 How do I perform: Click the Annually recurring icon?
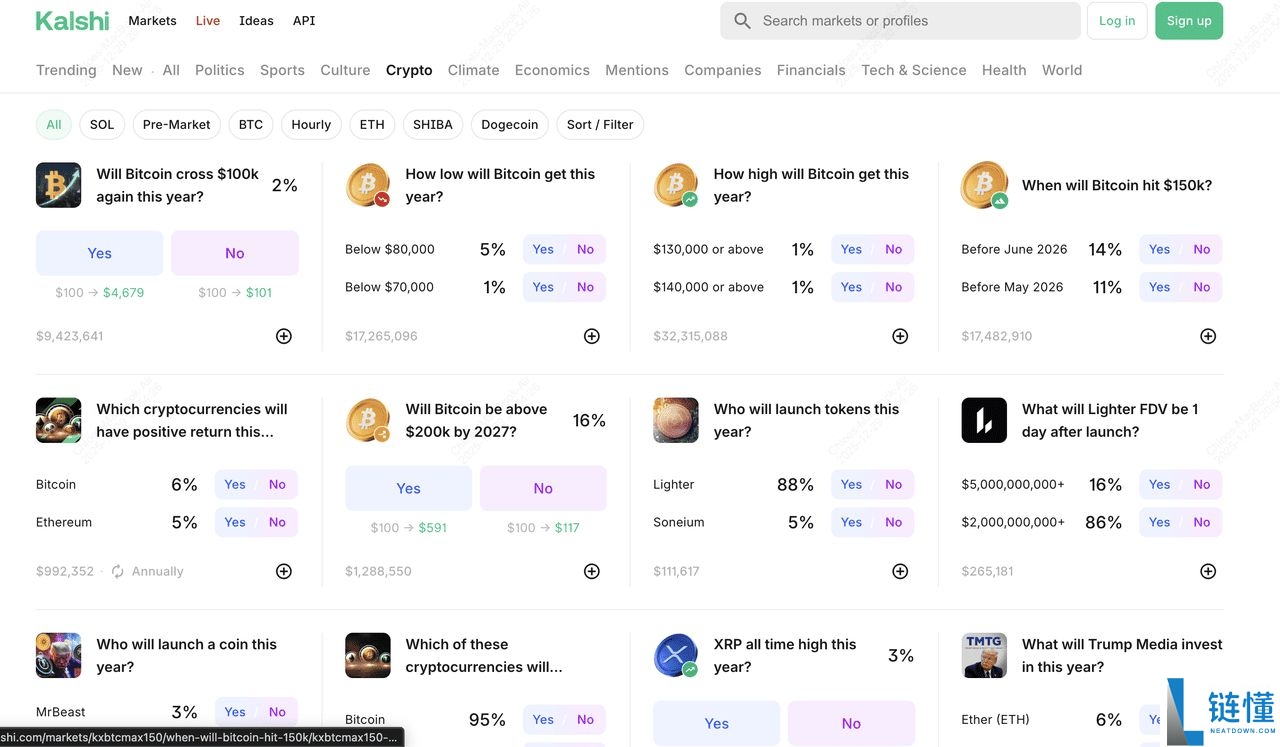[117, 571]
